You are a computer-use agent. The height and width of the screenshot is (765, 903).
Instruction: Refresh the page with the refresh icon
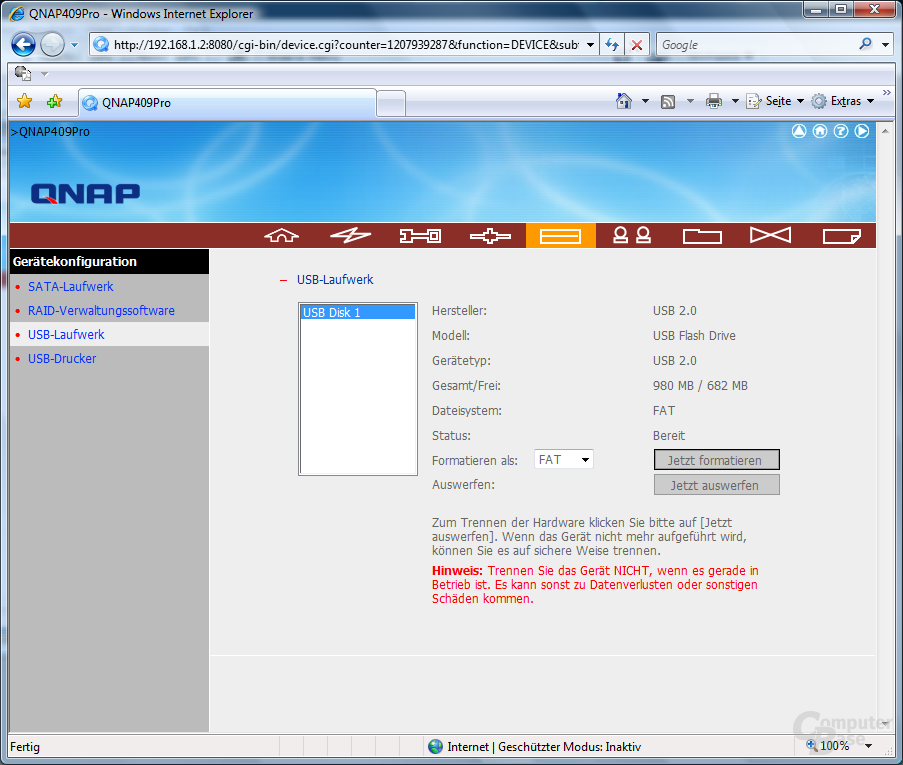point(612,44)
